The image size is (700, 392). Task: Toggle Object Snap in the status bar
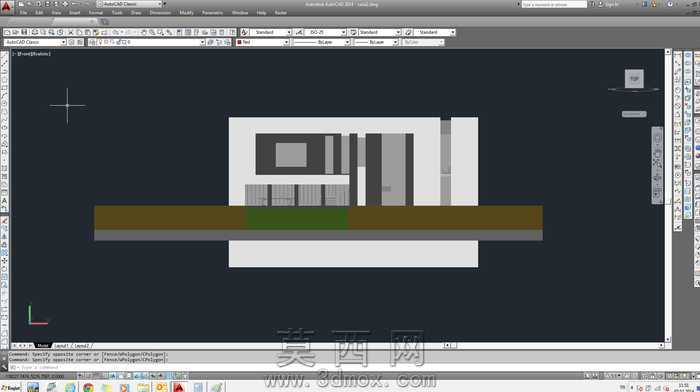pos(121,376)
